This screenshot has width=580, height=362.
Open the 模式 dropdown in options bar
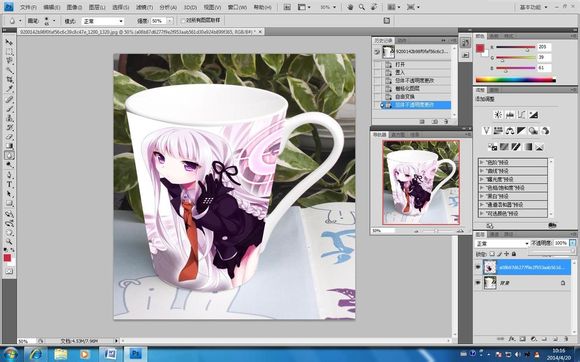[102, 21]
